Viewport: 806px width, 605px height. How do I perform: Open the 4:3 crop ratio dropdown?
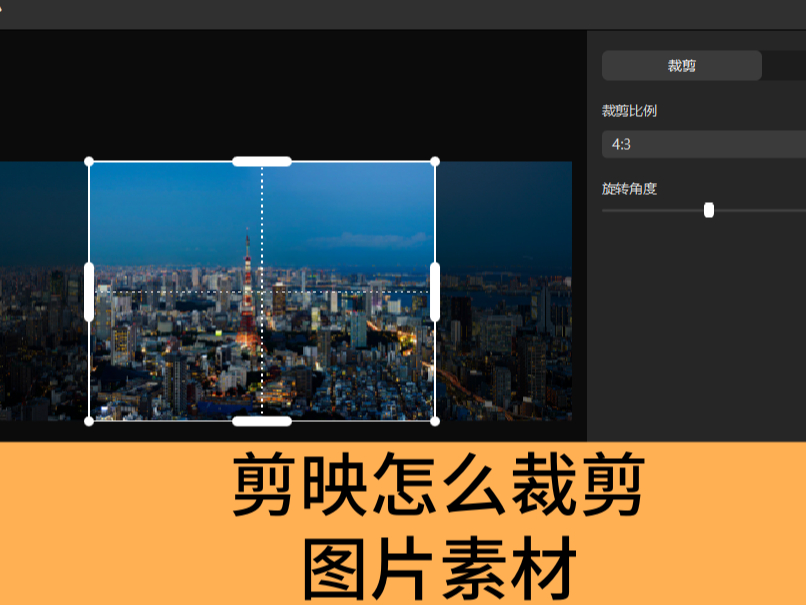point(704,144)
